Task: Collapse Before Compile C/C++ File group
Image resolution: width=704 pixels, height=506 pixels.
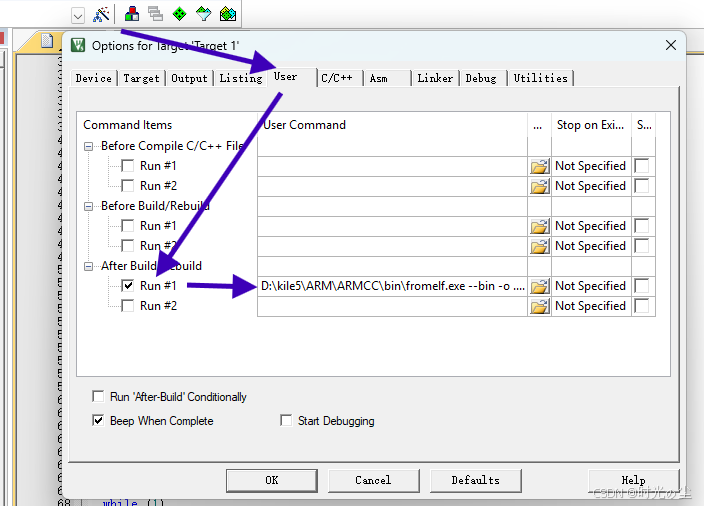Action: tap(88, 146)
